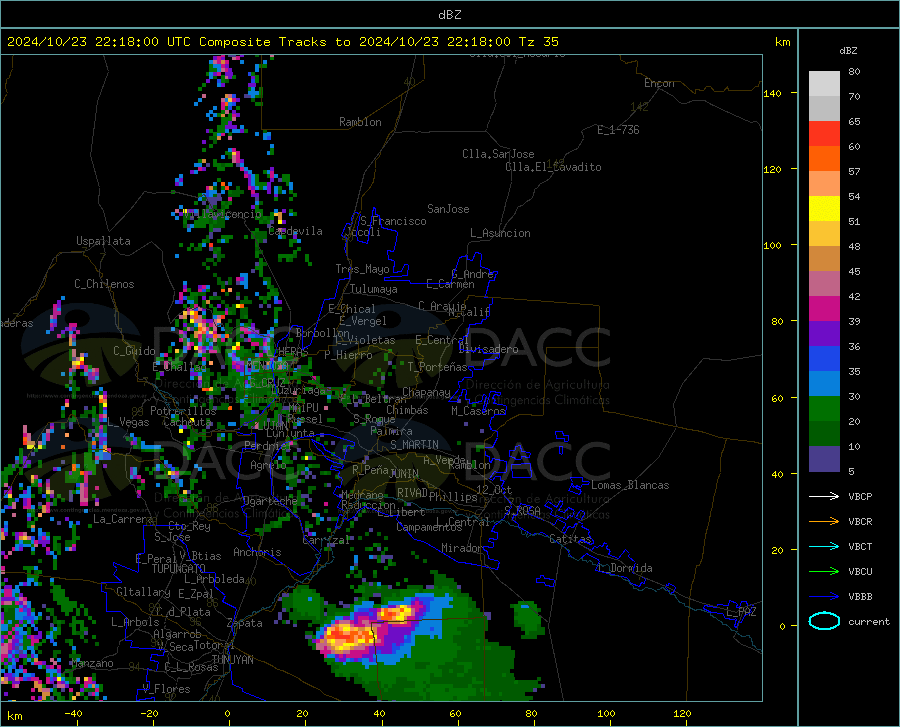Click the Catitas place label
The width and height of the screenshot is (900, 727).
(x=570, y=539)
